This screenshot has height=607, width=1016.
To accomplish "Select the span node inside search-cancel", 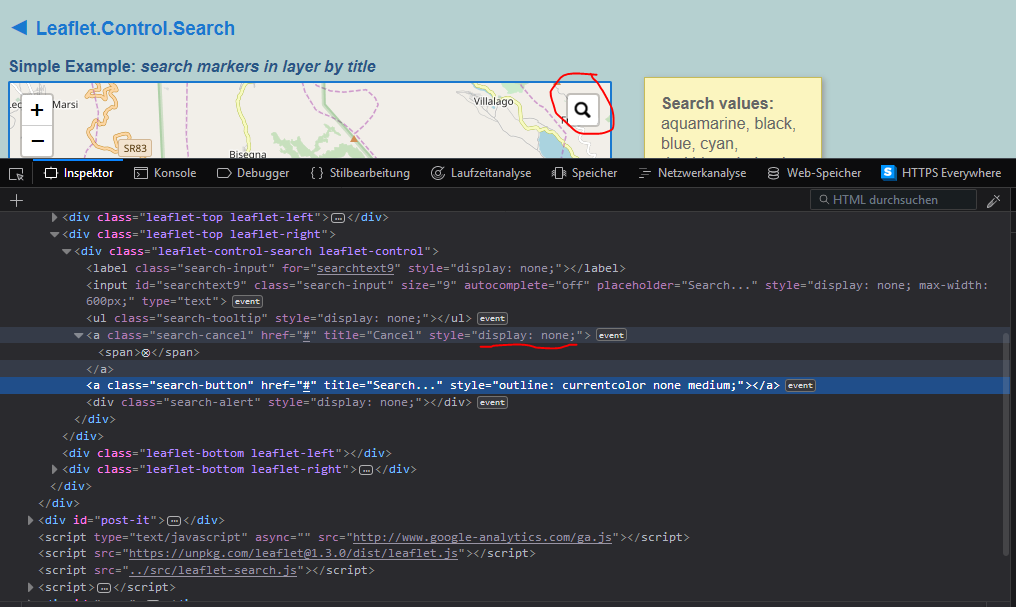I will pyautogui.click(x=149, y=352).
